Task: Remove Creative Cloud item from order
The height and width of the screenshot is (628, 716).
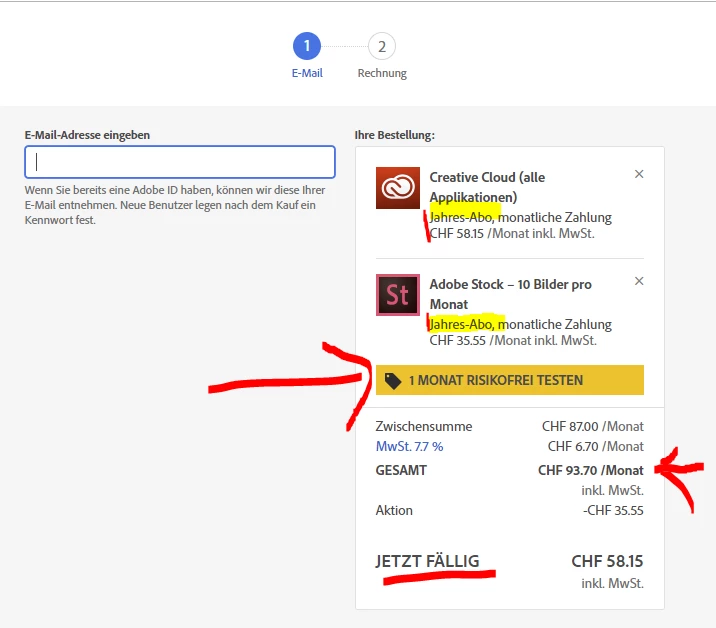Action: point(639,174)
